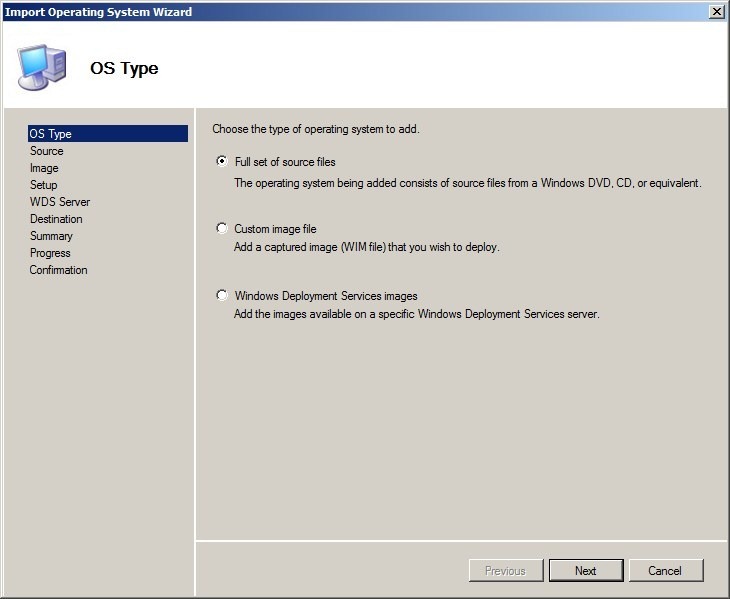This screenshot has height=599, width=730.
Task: Select the Image step in wizard list
Action: [x=44, y=168]
